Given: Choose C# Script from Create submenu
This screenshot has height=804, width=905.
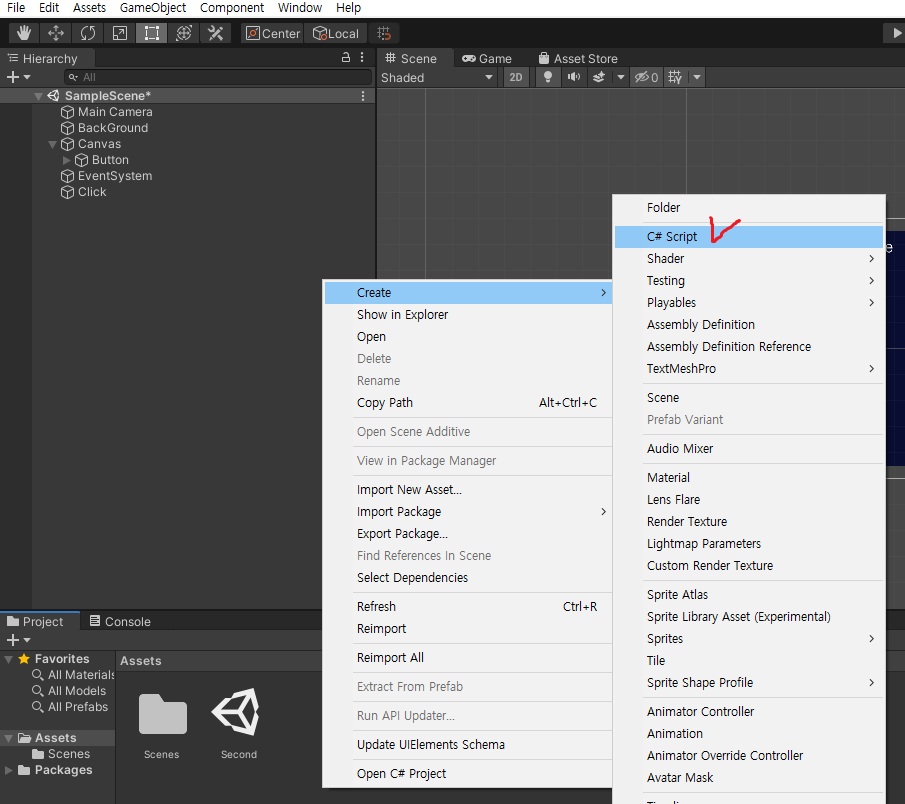Looking at the screenshot, I should point(749,237).
